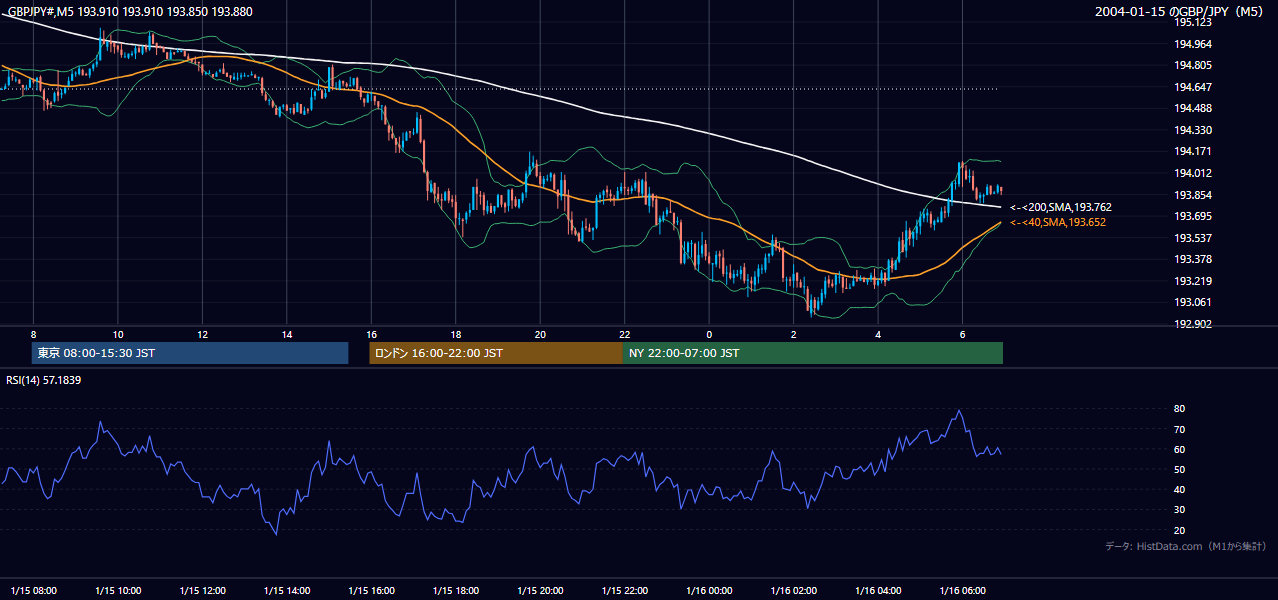Click price axis value 192.902
This screenshot has height=600, width=1278.
pos(1193,324)
